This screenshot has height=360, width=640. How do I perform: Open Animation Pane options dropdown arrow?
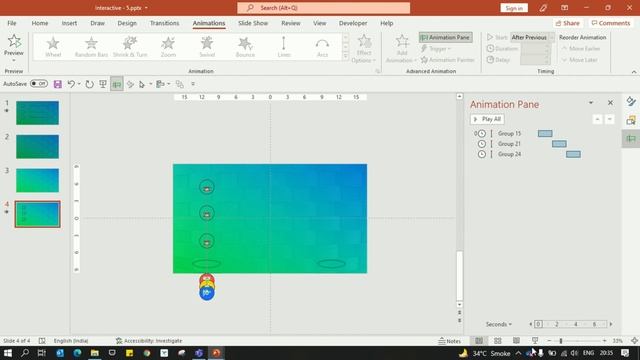pos(591,103)
